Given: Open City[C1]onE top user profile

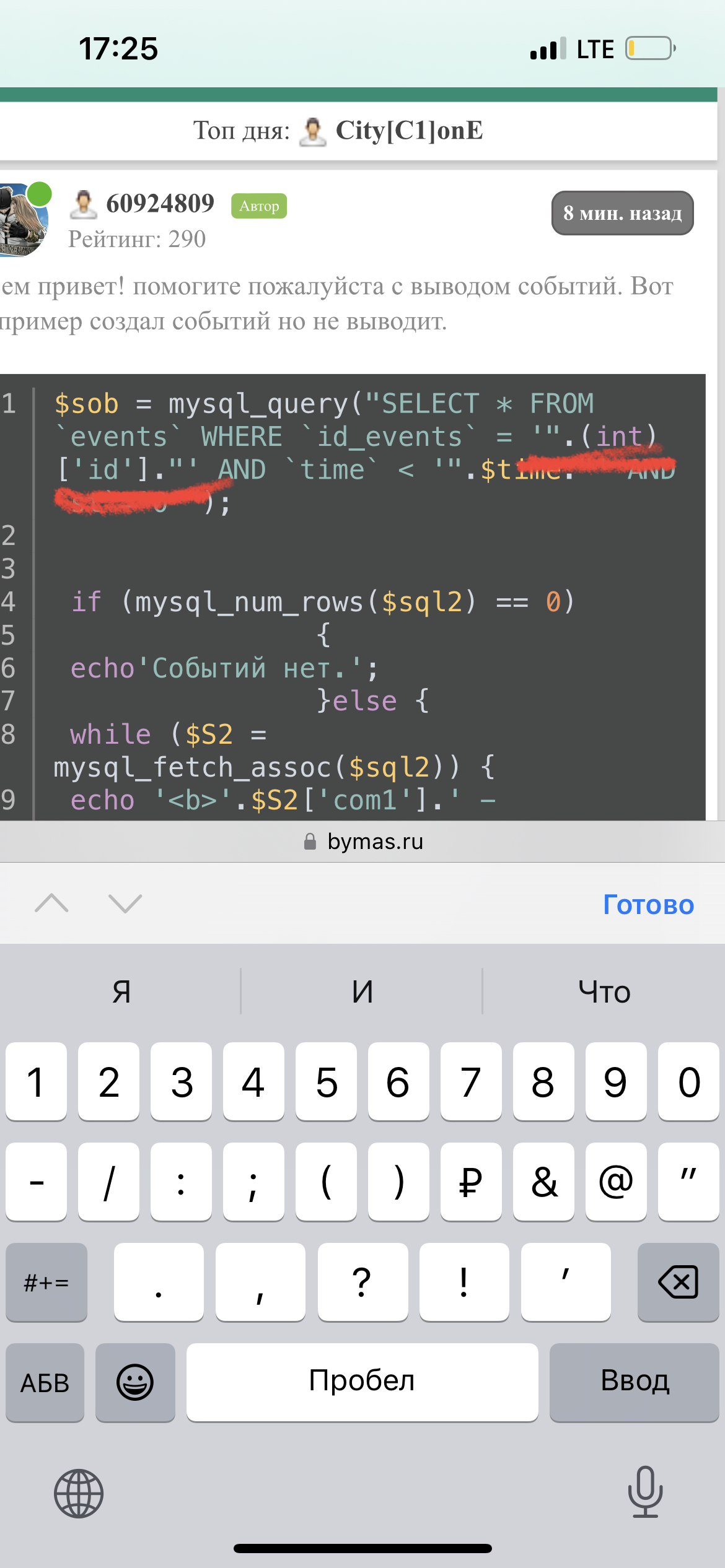Looking at the screenshot, I should 409,131.
